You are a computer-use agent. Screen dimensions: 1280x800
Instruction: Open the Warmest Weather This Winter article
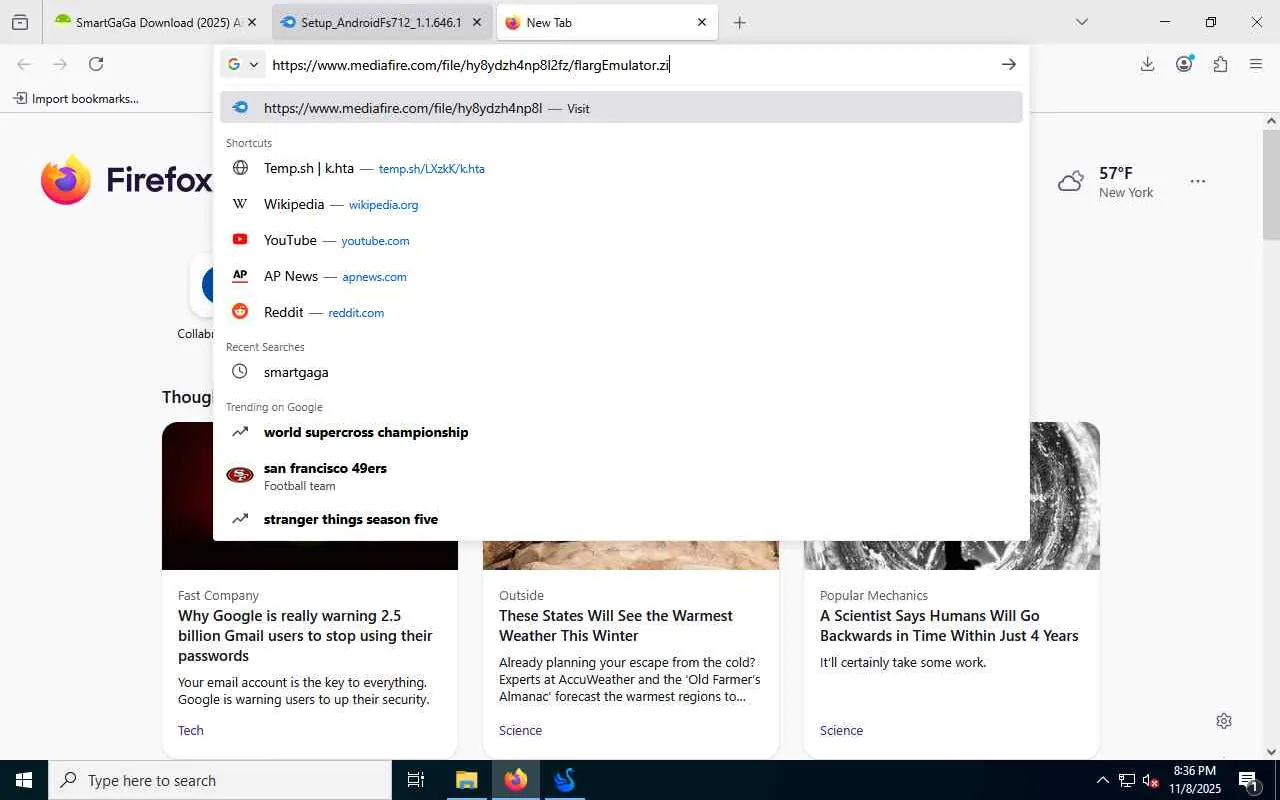616,626
